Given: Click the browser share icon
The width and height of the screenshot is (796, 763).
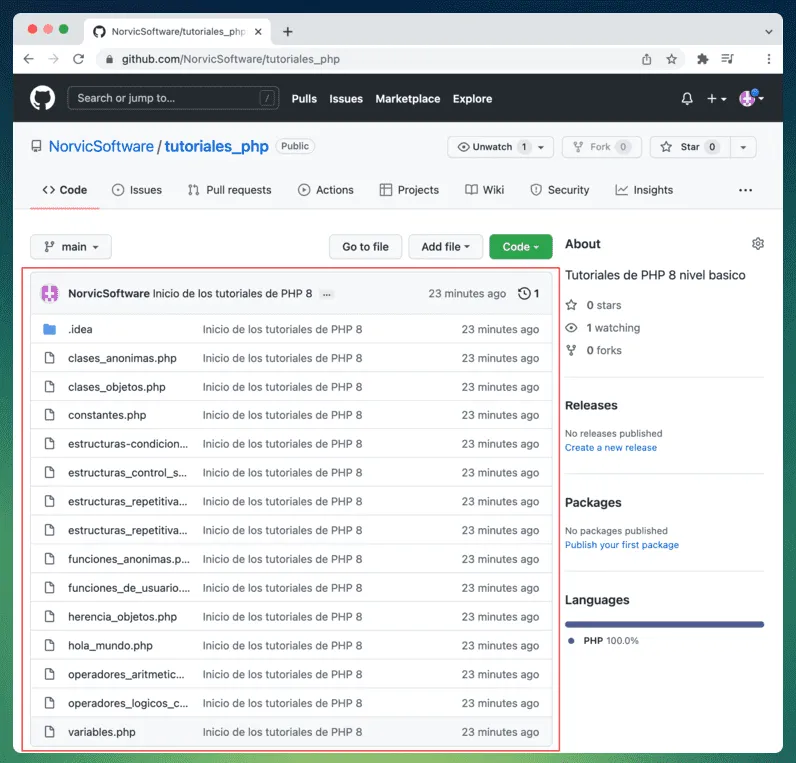Looking at the screenshot, I should pos(646,59).
